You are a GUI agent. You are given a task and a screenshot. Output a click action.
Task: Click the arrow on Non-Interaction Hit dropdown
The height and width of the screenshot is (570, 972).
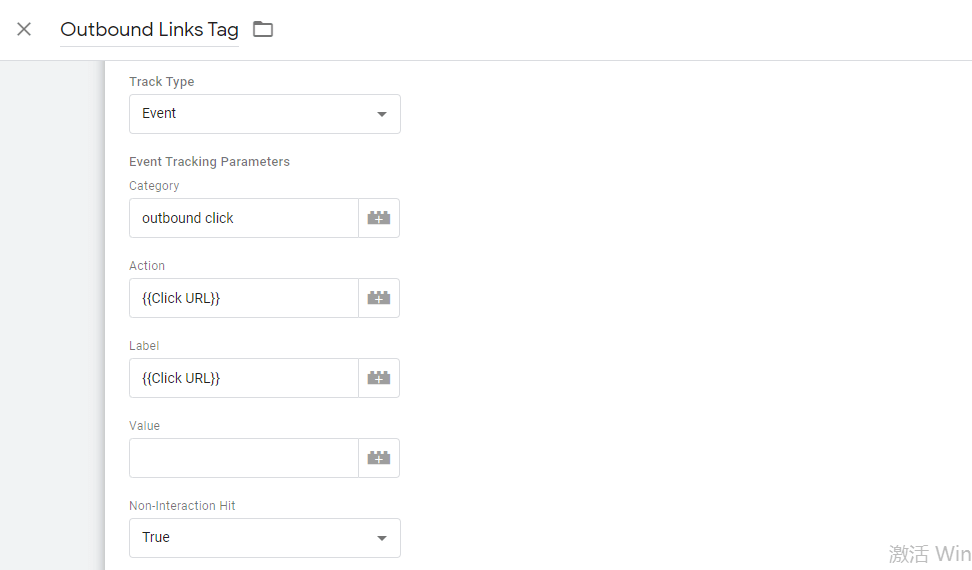(382, 538)
